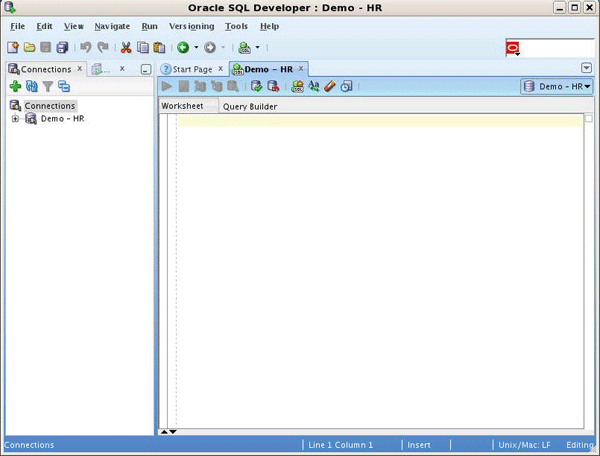This screenshot has height=456, width=600.
Task: Select the truncated Reports panel tab
Action: tap(101, 69)
